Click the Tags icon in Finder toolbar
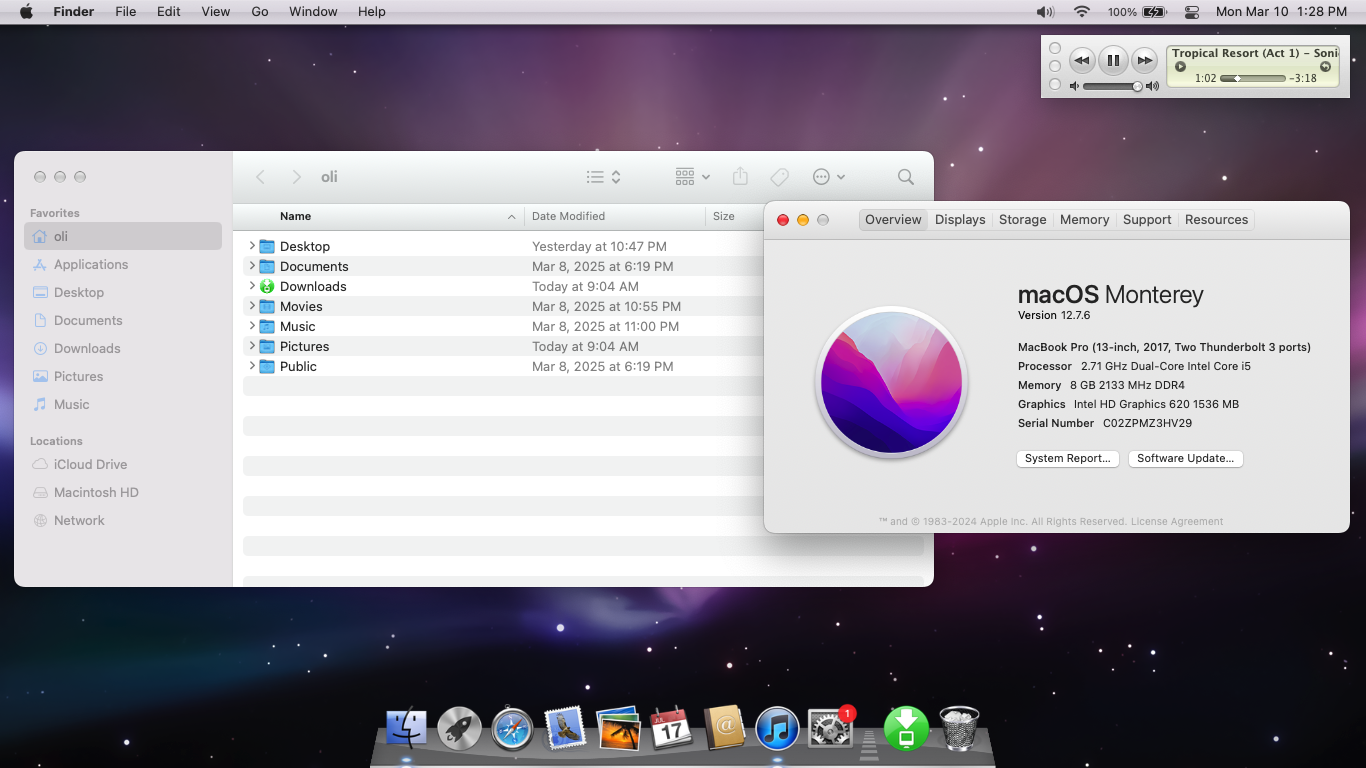 [x=779, y=177]
